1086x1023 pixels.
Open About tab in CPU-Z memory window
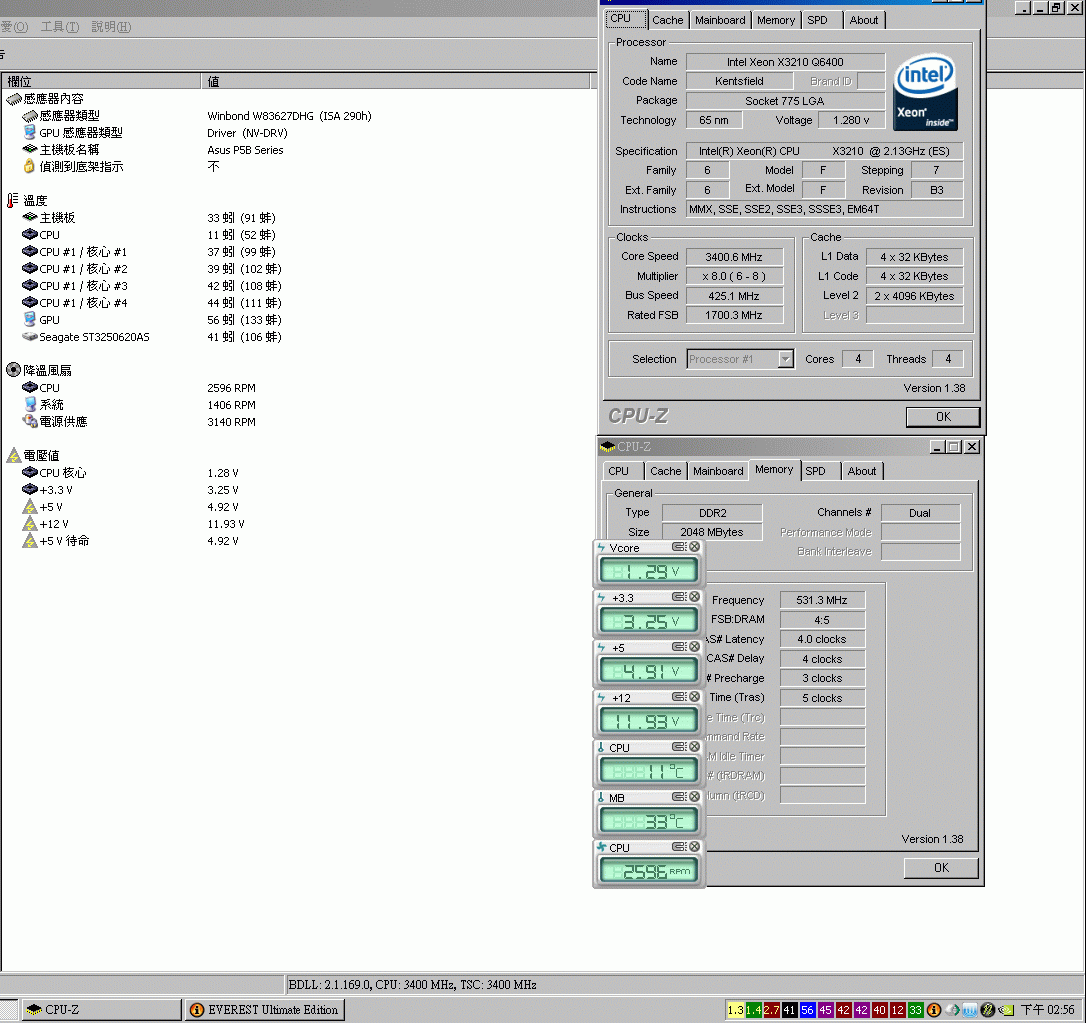coord(862,471)
